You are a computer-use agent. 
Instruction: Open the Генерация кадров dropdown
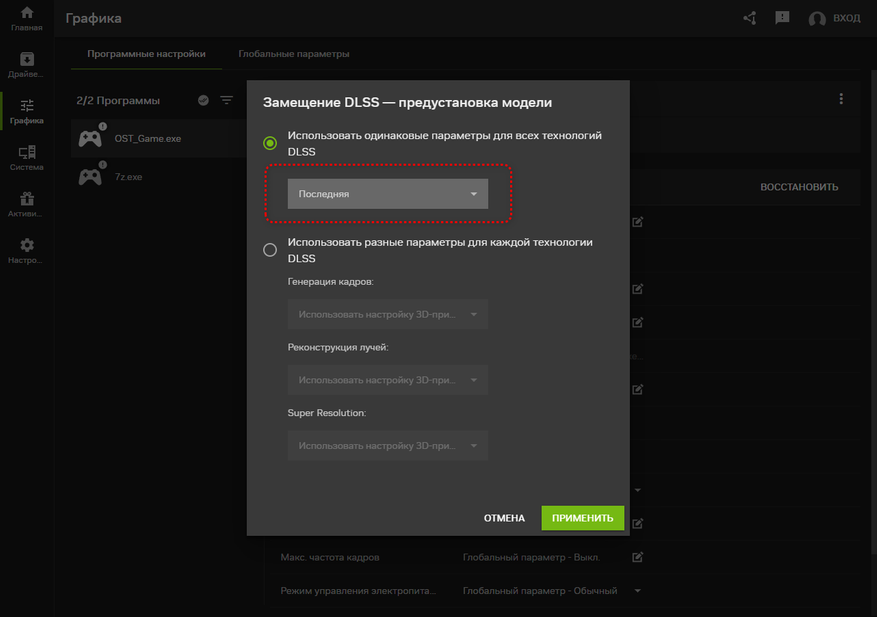tap(388, 314)
